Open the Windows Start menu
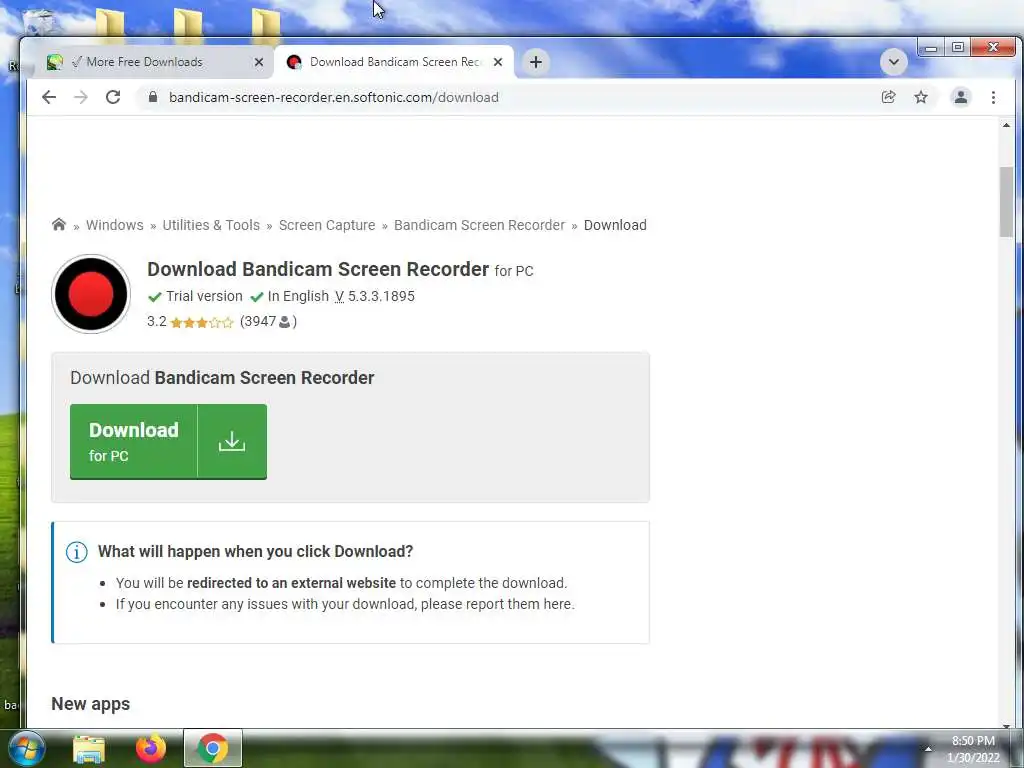The image size is (1024, 768). coord(26,748)
